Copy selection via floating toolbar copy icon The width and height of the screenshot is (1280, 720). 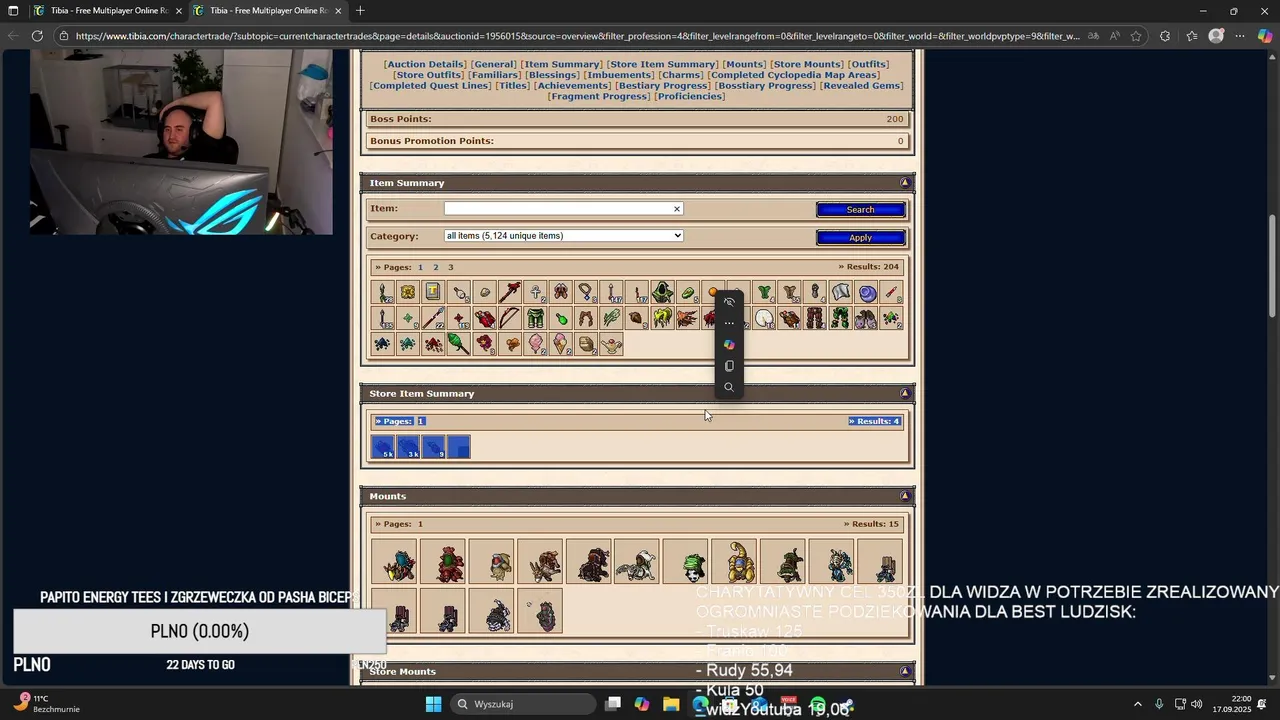click(x=729, y=366)
